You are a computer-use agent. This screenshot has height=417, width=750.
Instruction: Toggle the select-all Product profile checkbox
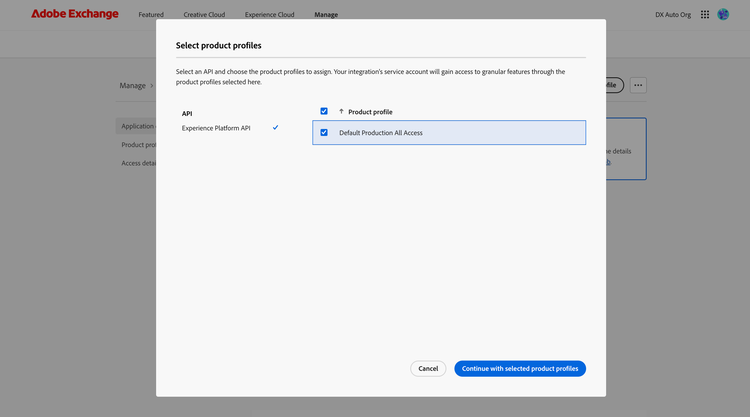point(324,111)
